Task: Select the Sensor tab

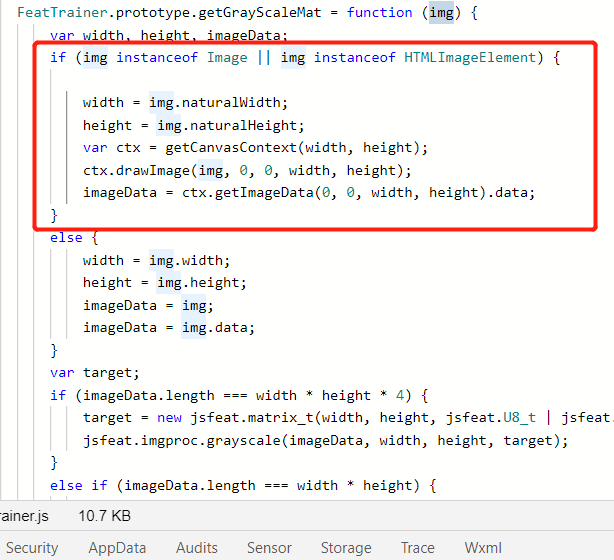Action: pyautogui.click(x=269, y=548)
